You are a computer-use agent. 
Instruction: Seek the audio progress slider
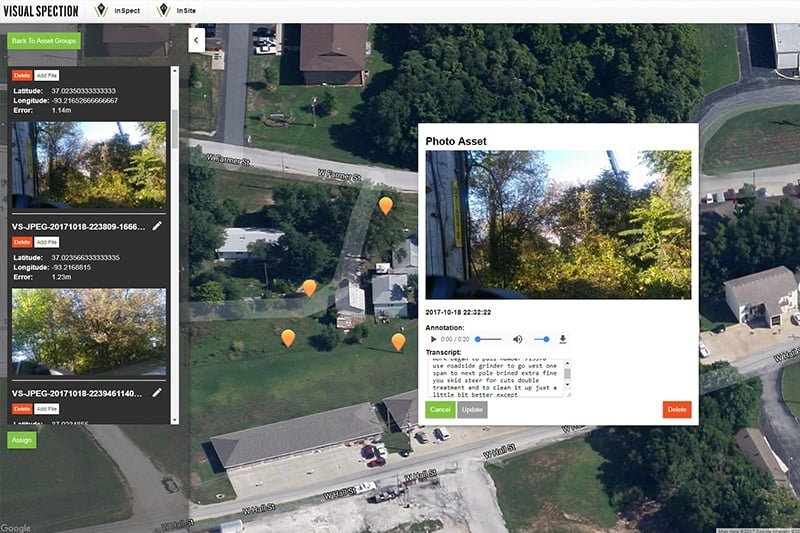pos(489,339)
